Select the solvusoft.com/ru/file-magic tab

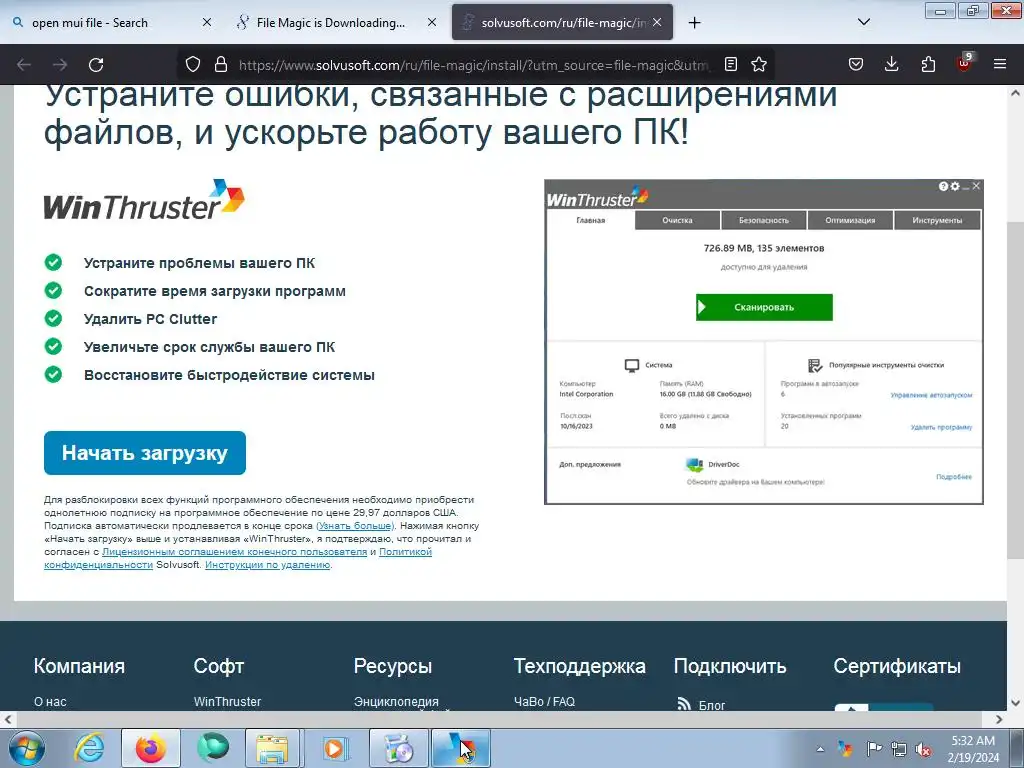pos(562,22)
